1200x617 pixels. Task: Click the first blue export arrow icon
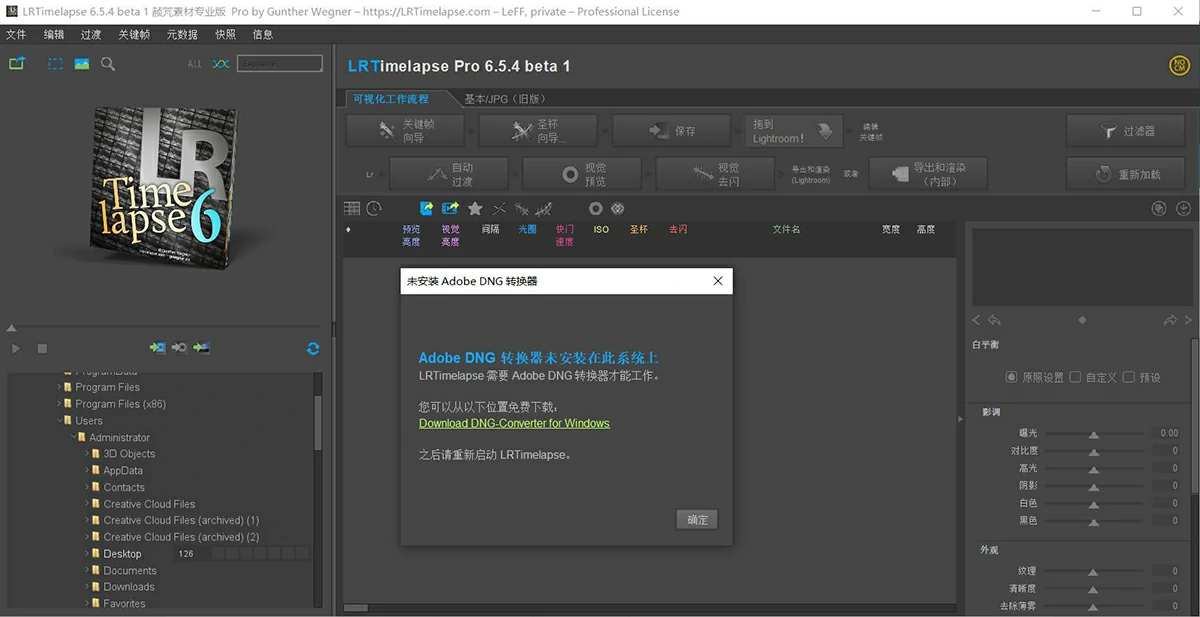tap(427, 208)
